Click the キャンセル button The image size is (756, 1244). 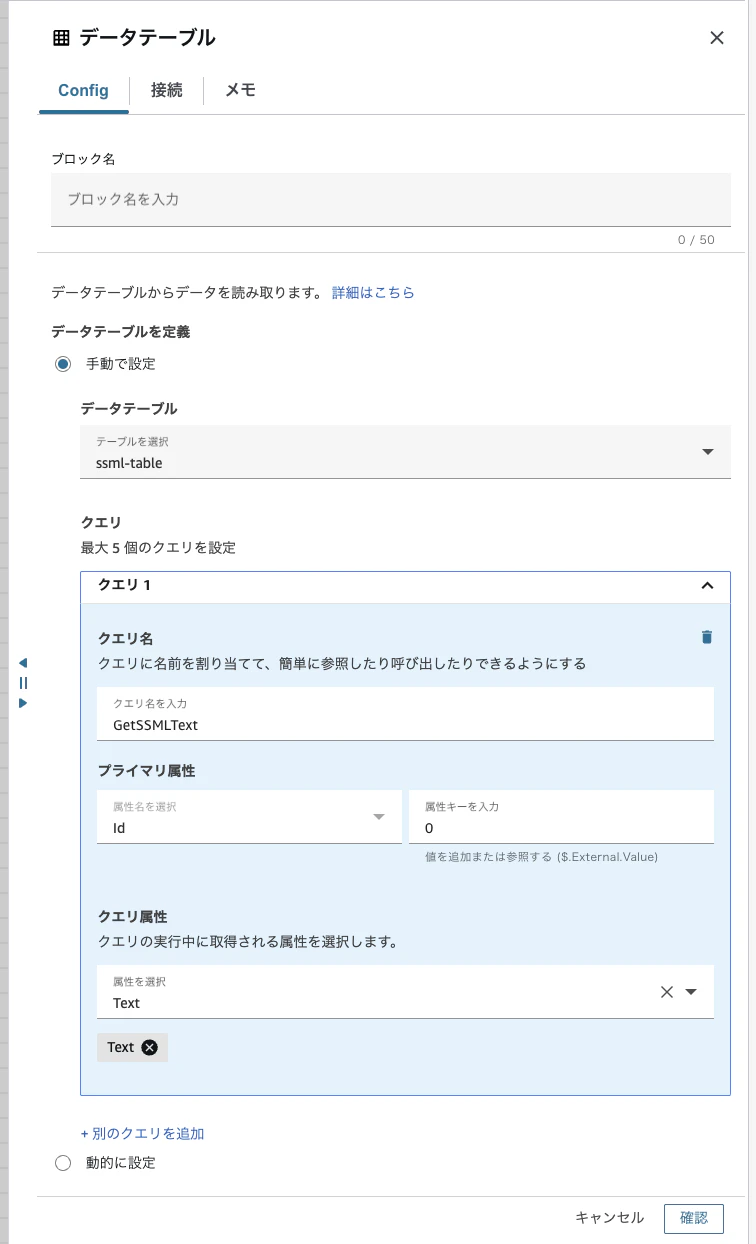tap(610, 1218)
